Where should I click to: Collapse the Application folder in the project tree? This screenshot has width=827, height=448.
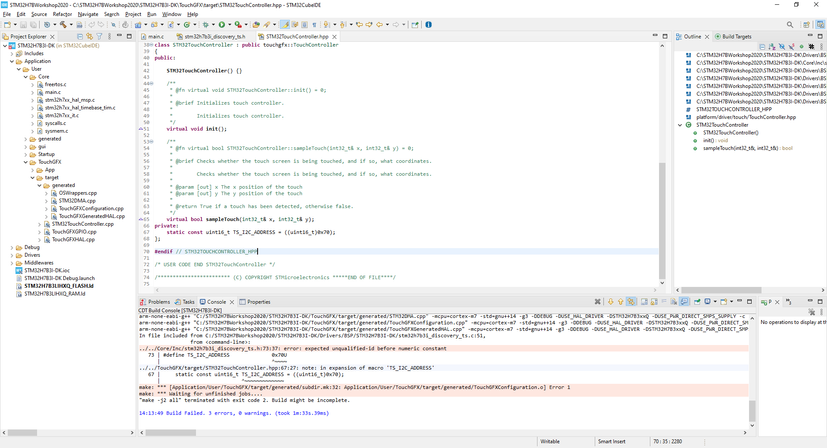point(12,61)
